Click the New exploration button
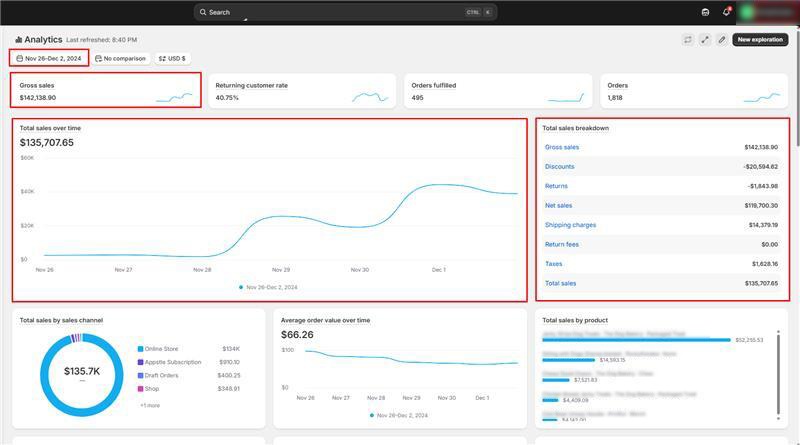800x445 pixels. click(x=760, y=40)
